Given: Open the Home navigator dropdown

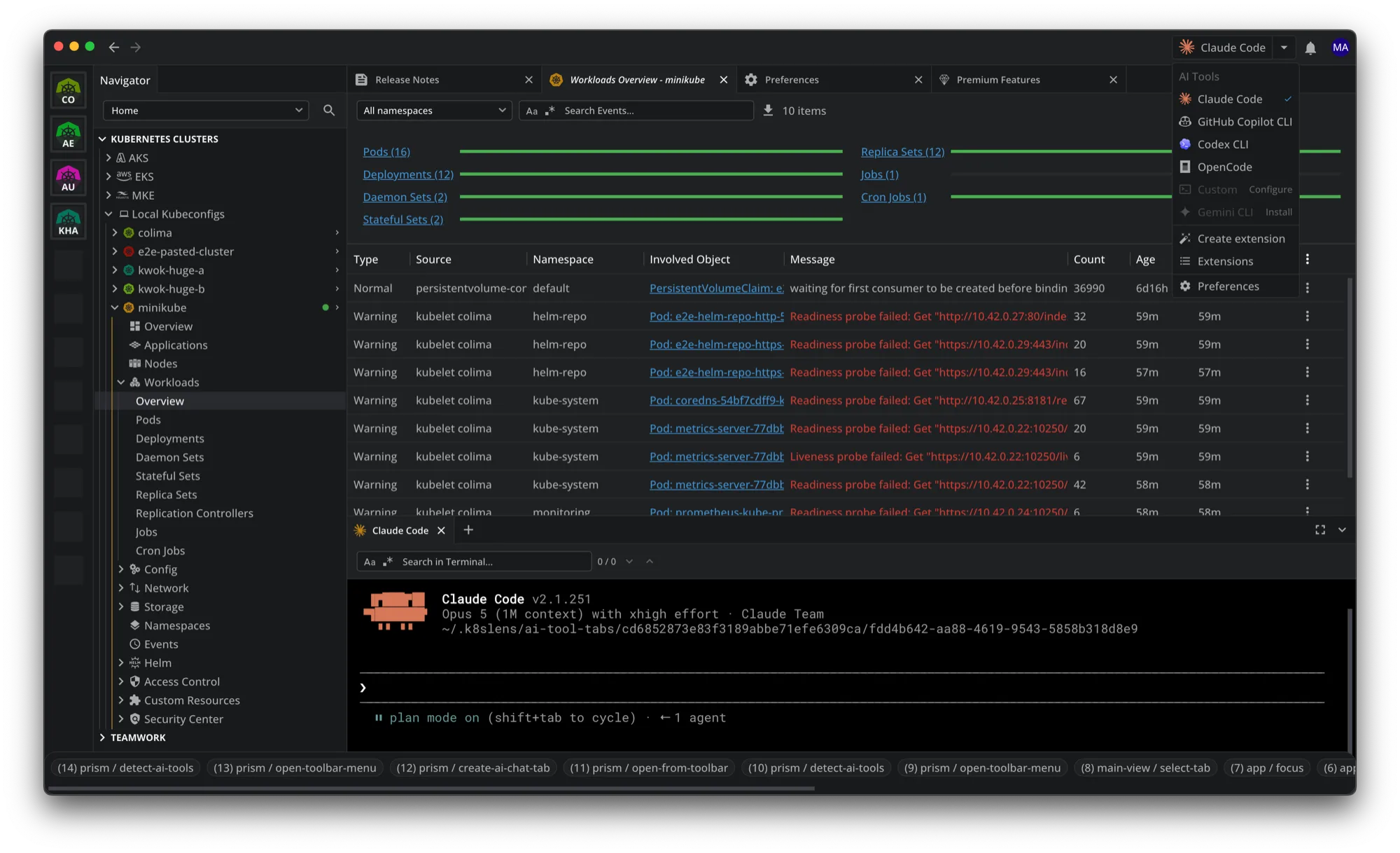Looking at the screenshot, I should (206, 110).
